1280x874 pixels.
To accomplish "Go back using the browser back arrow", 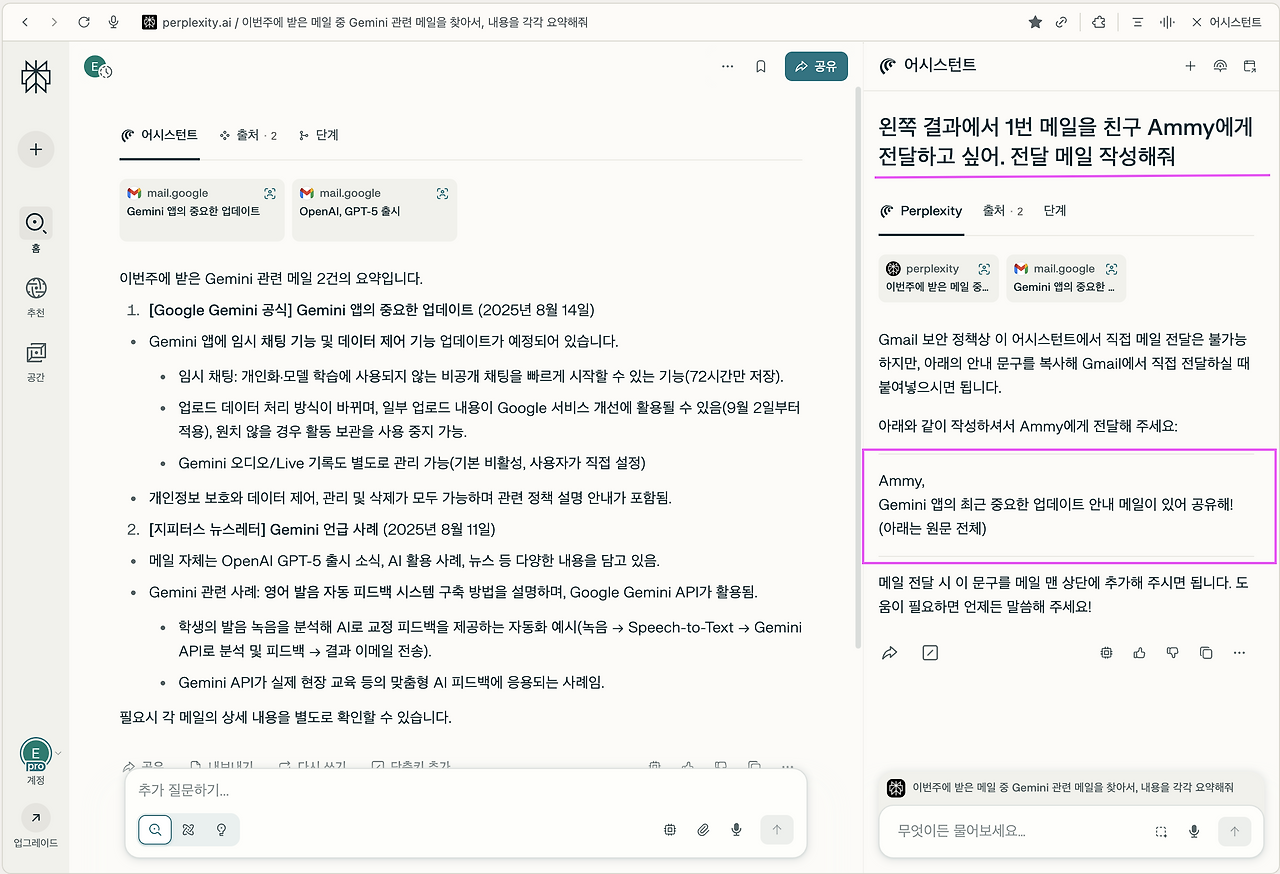I will click(25, 22).
